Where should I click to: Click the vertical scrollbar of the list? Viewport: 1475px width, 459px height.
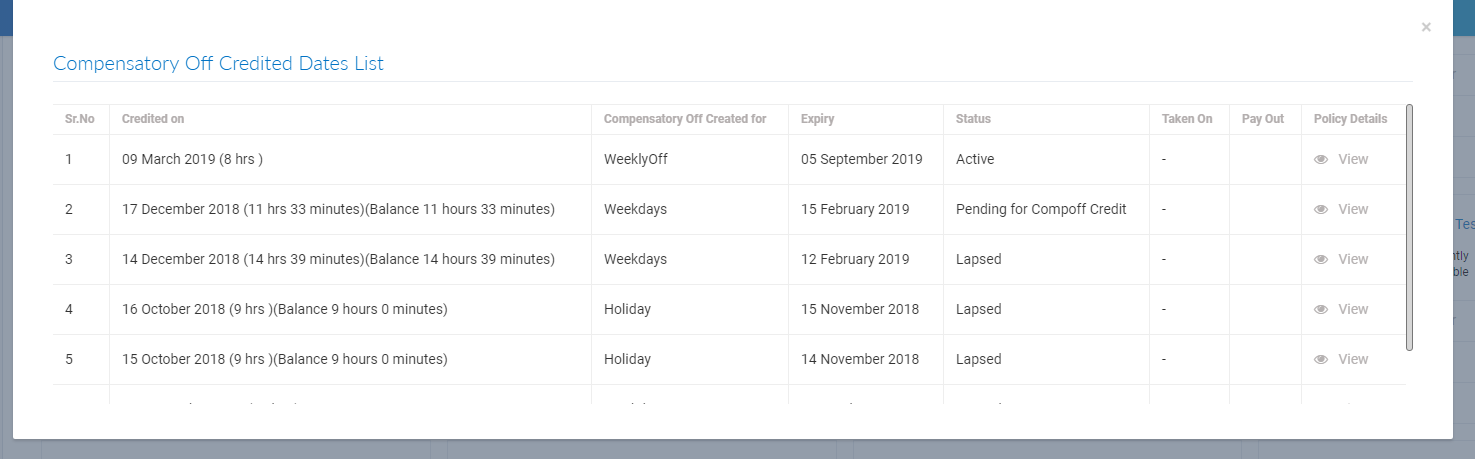tap(1409, 227)
